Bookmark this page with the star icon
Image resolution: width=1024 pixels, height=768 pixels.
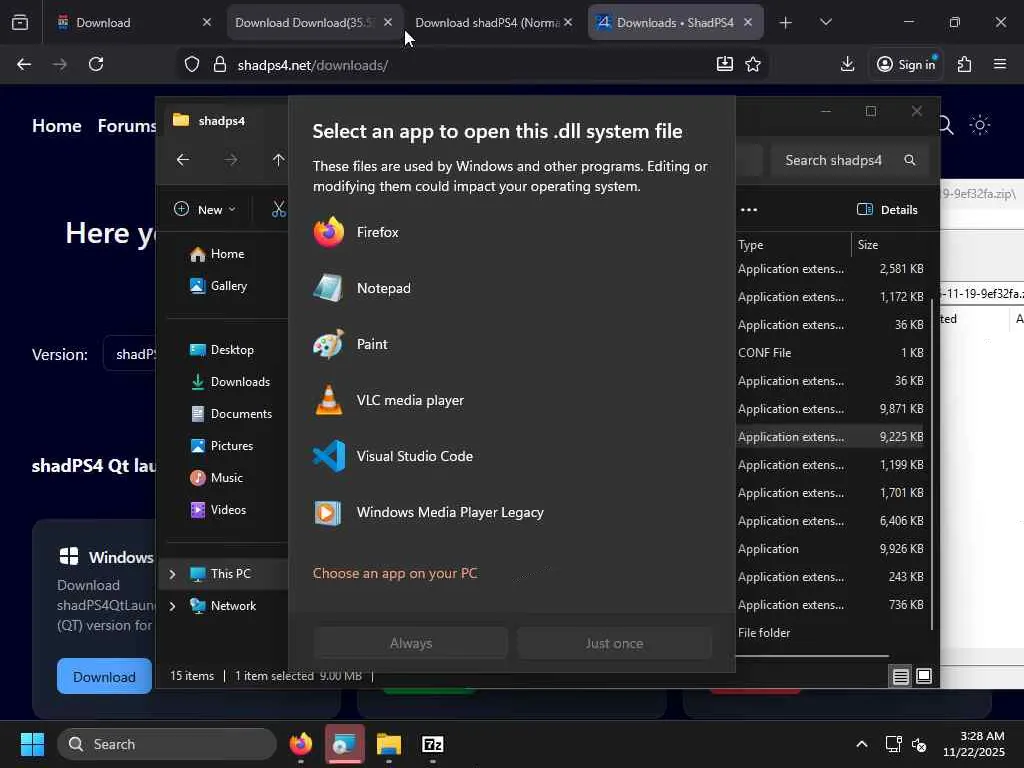pyautogui.click(x=753, y=64)
